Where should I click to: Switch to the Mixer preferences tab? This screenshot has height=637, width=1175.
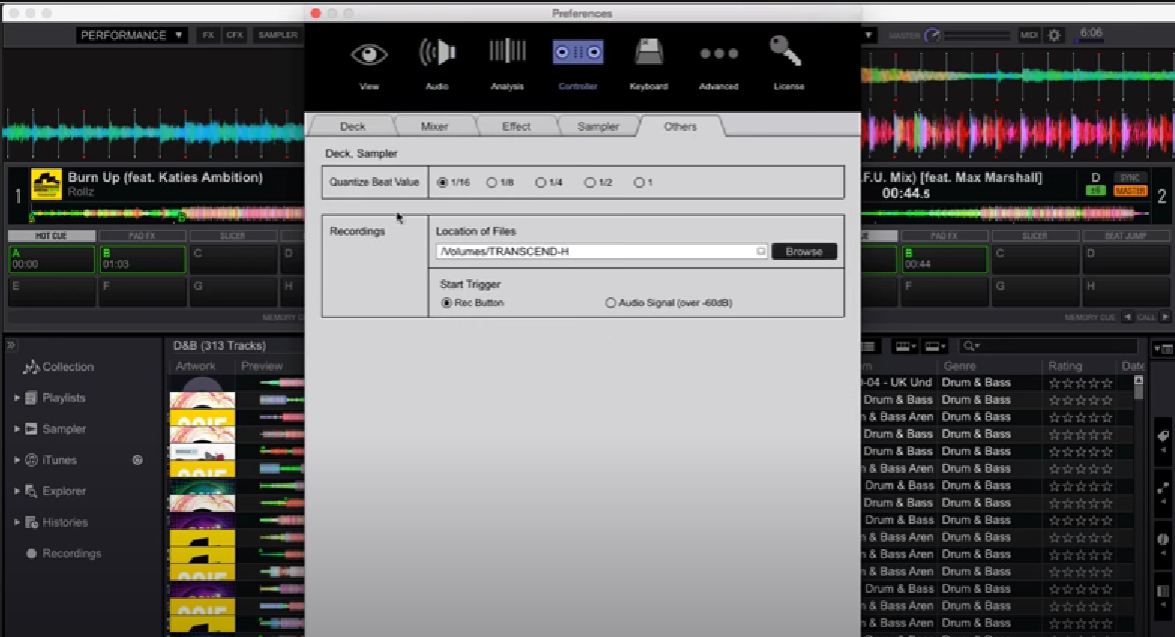coord(433,126)
